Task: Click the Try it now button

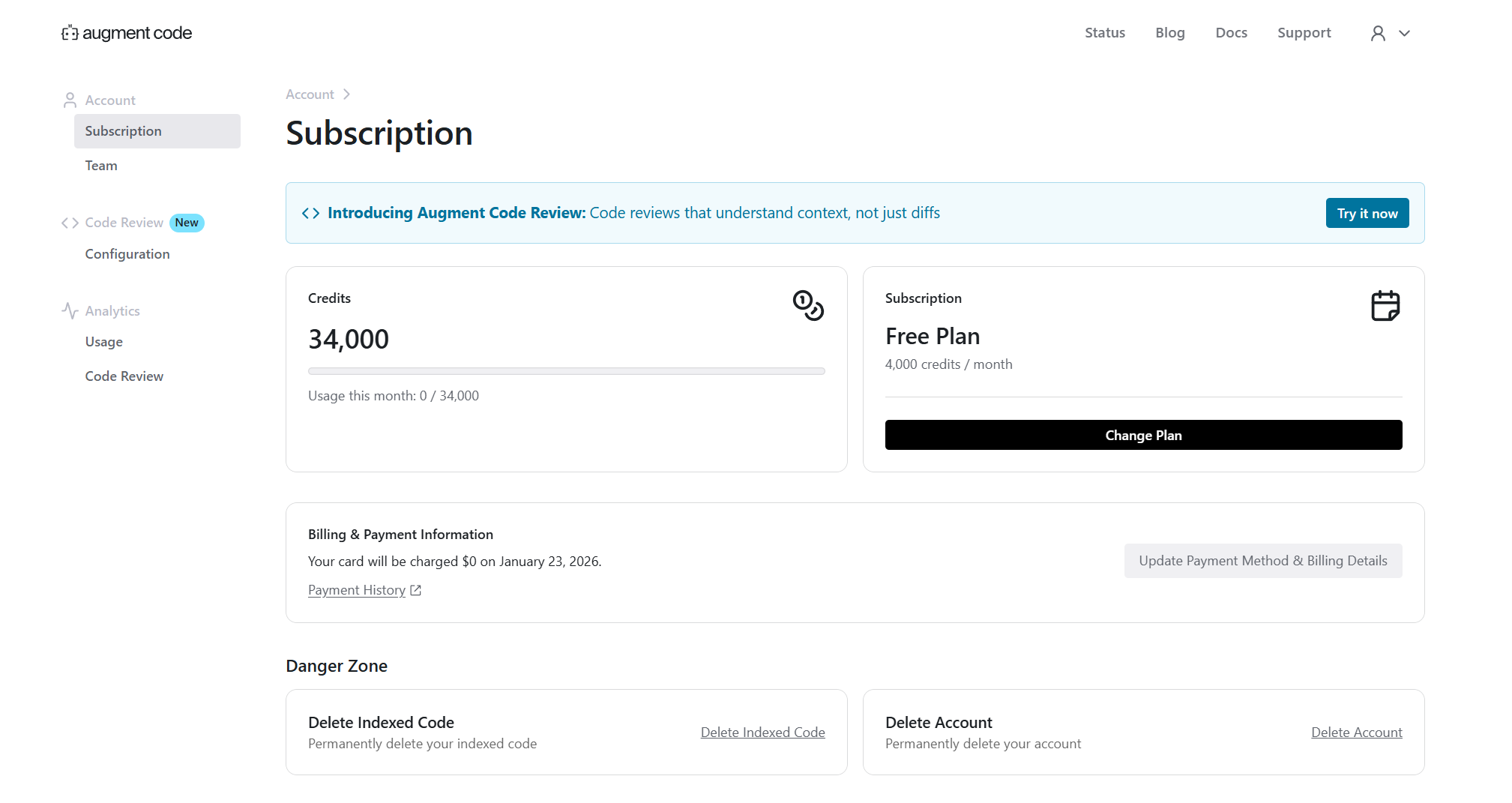Action: (x=1367, y=214)
